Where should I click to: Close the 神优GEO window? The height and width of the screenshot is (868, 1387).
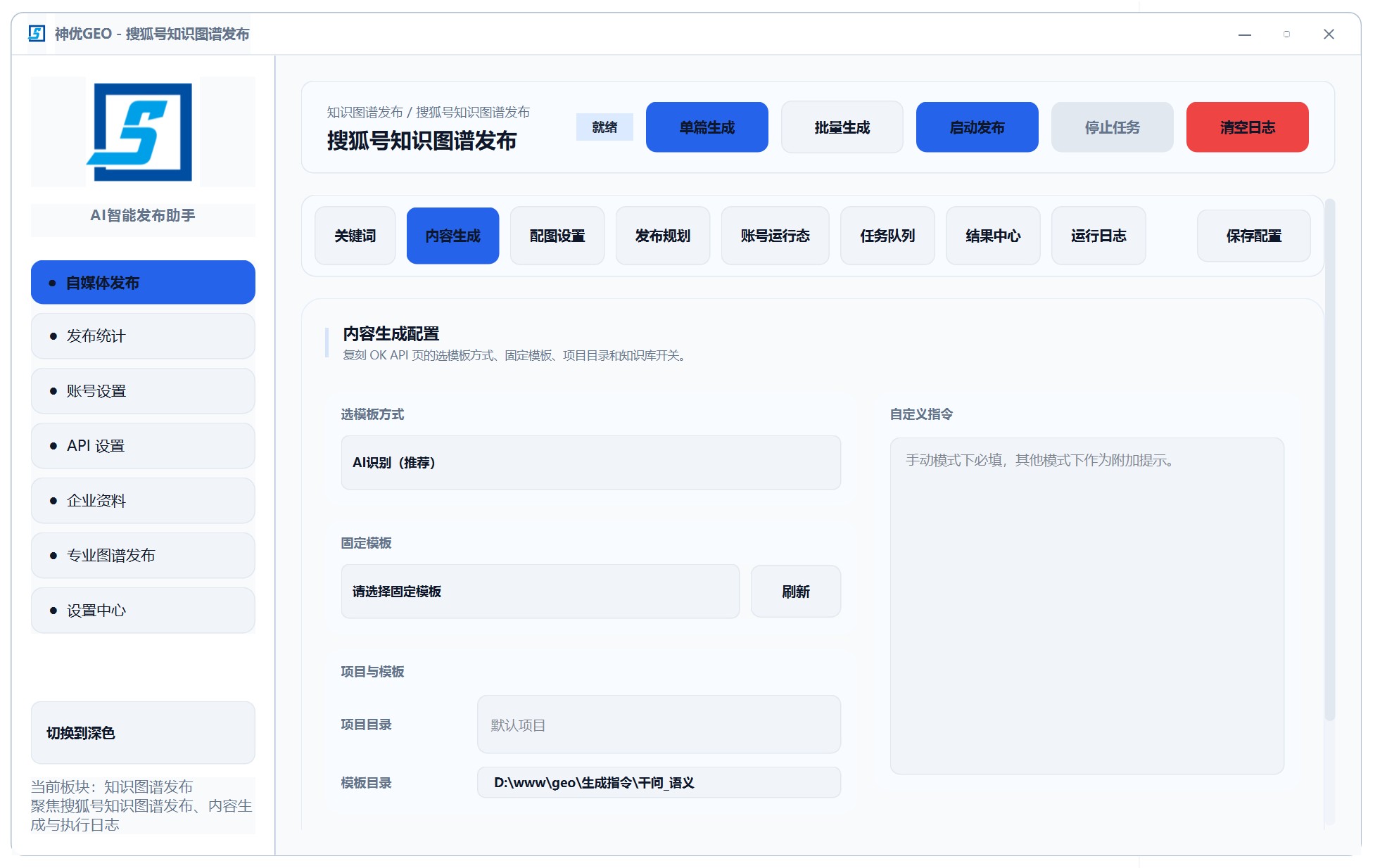1329,34
